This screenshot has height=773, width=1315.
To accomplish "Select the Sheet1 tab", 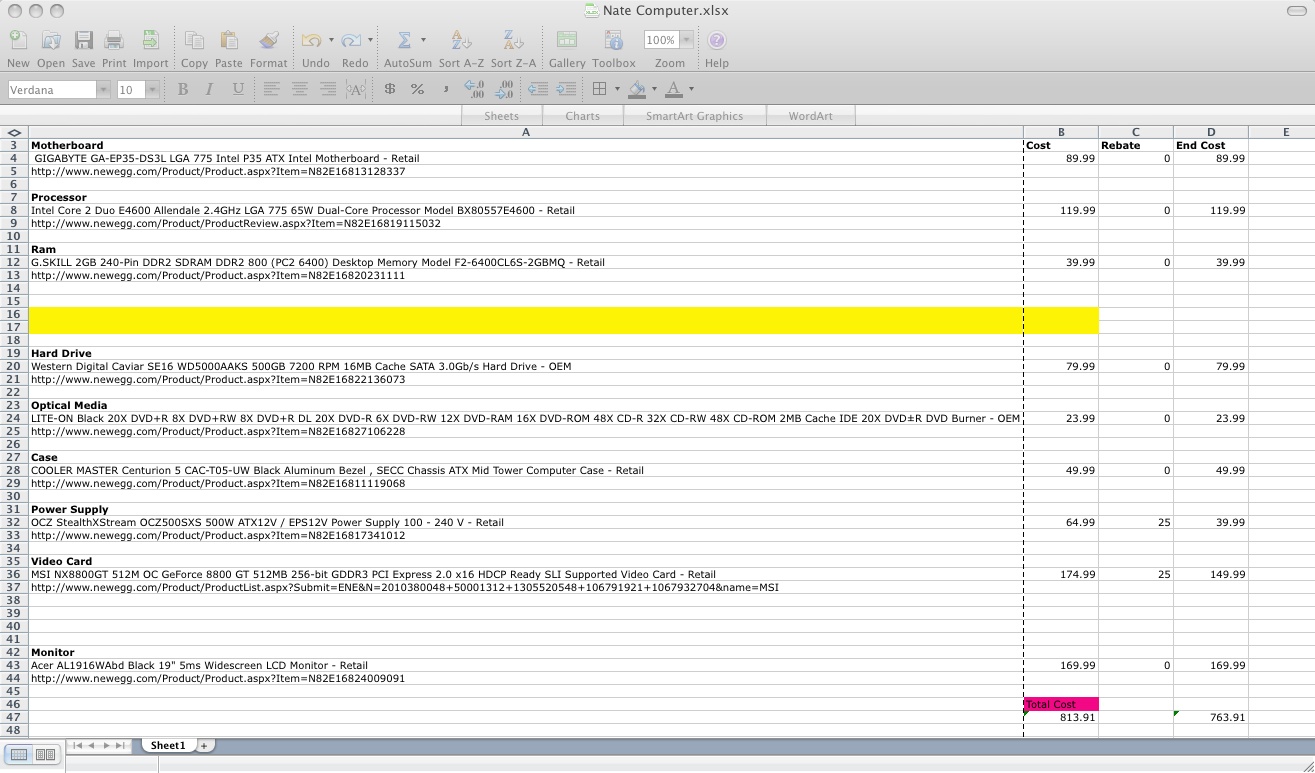I will coord(168,745).
